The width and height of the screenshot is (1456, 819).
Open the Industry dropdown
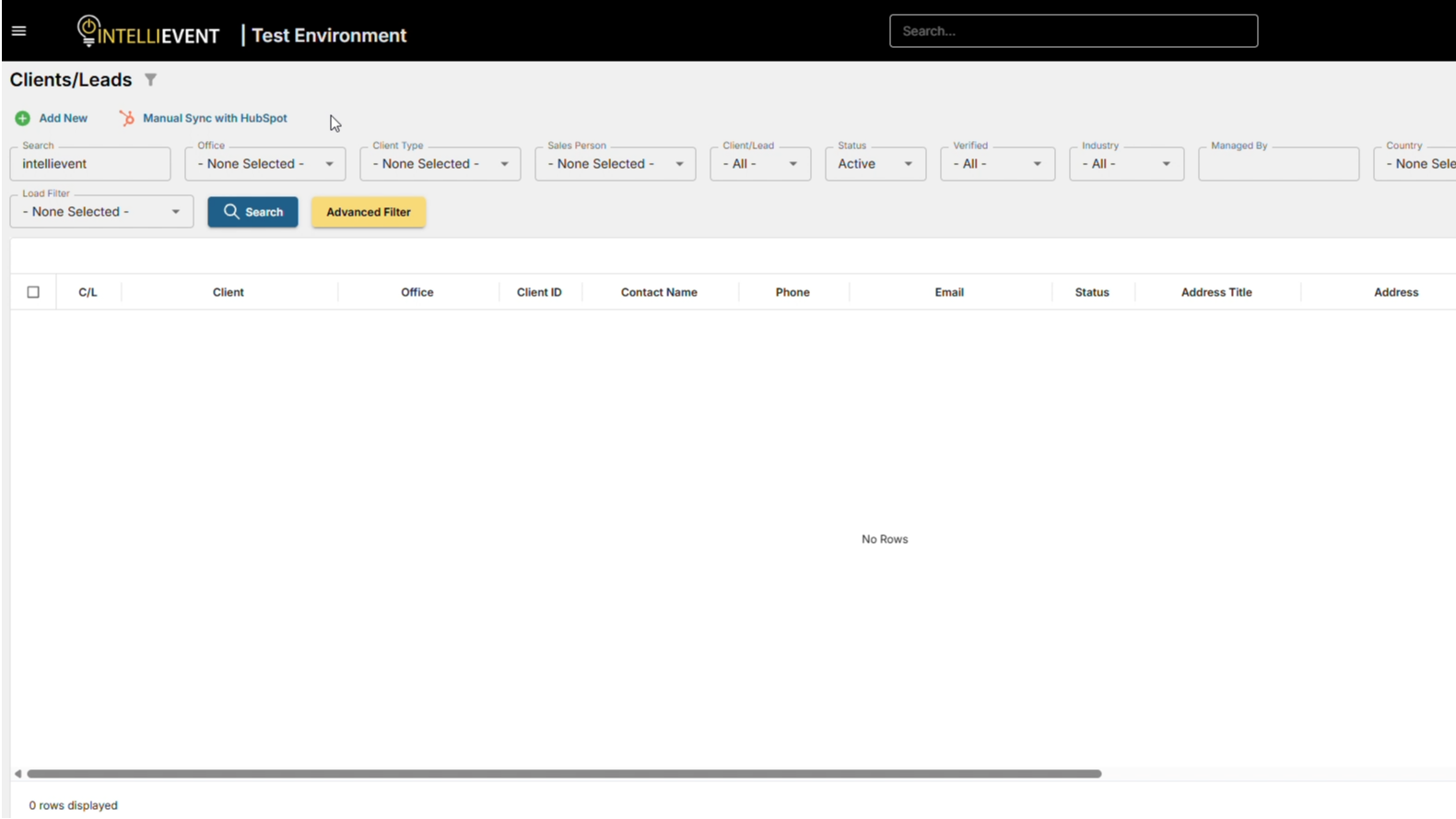1127,164
